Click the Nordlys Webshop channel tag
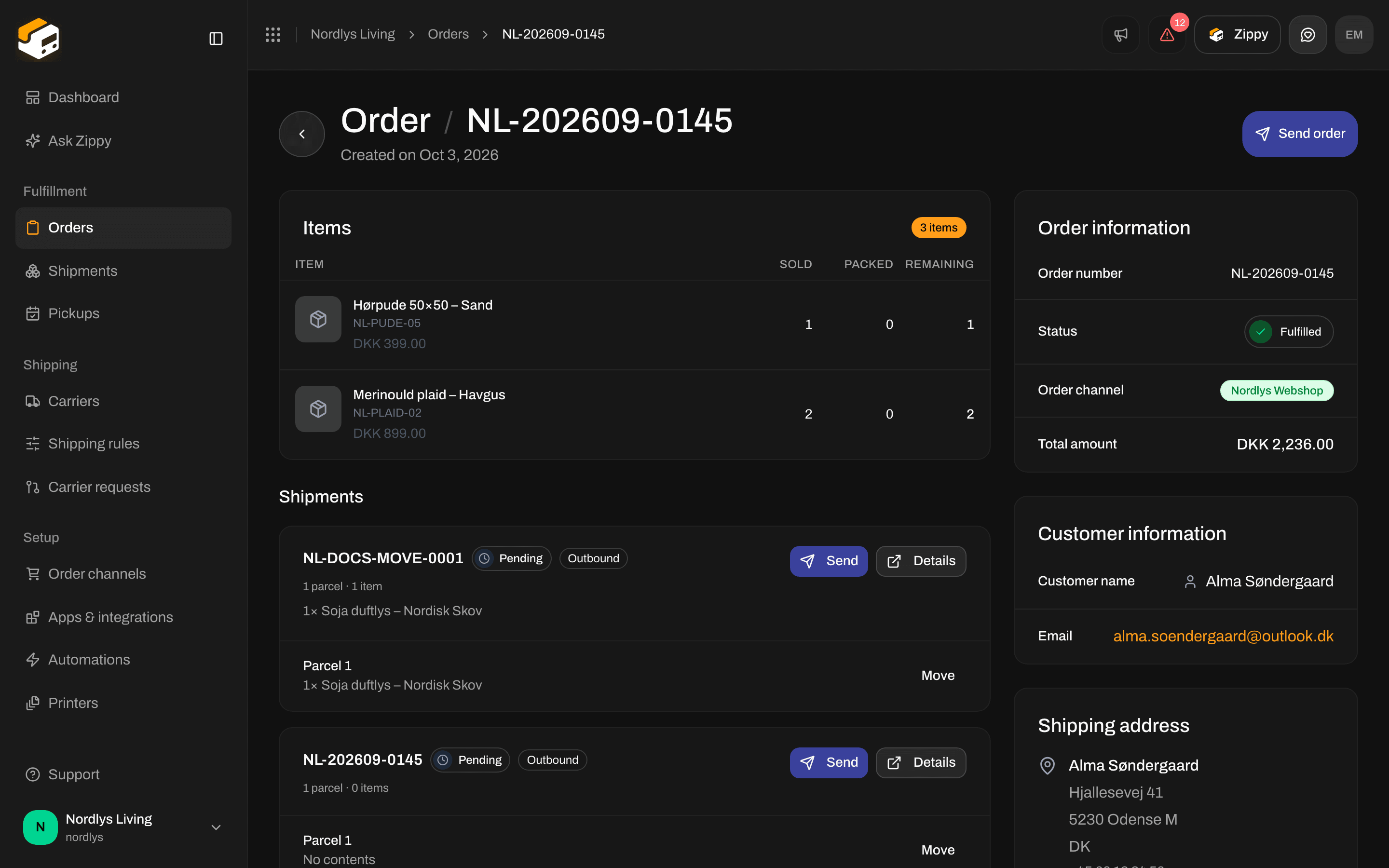The width and height of the screenshot is (1389, 868). coord(1277,391)
